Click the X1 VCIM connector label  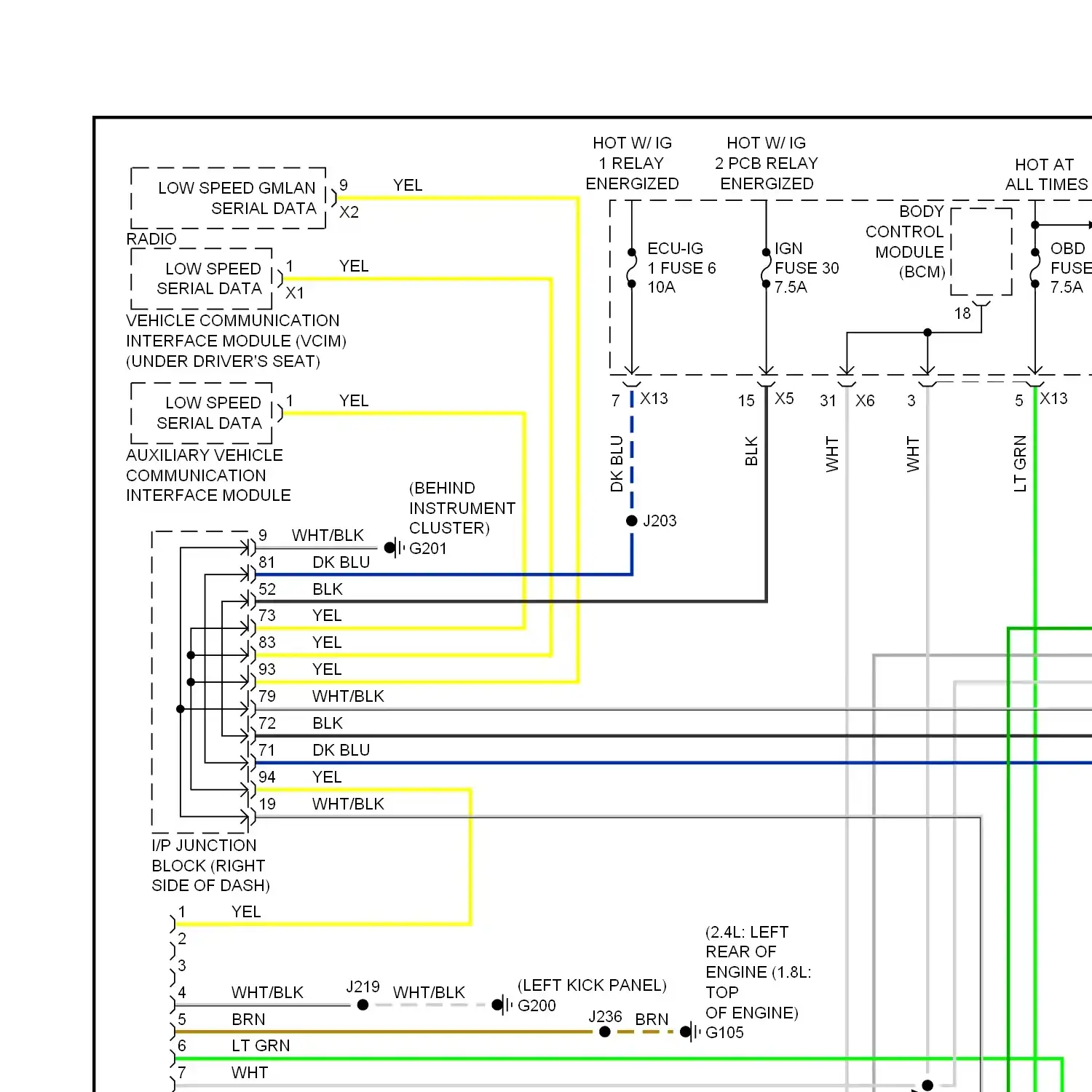(x=295, y=293)
